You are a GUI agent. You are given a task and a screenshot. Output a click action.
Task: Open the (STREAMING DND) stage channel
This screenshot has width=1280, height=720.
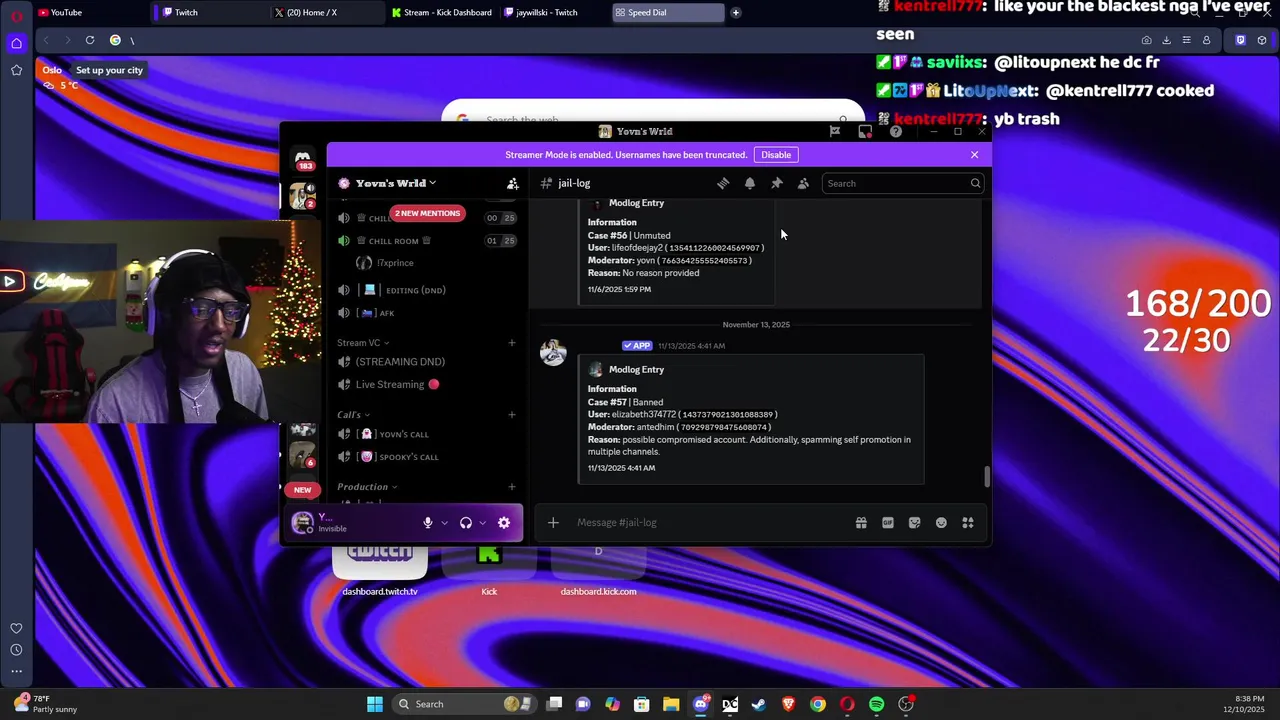(x=427, y=362)
